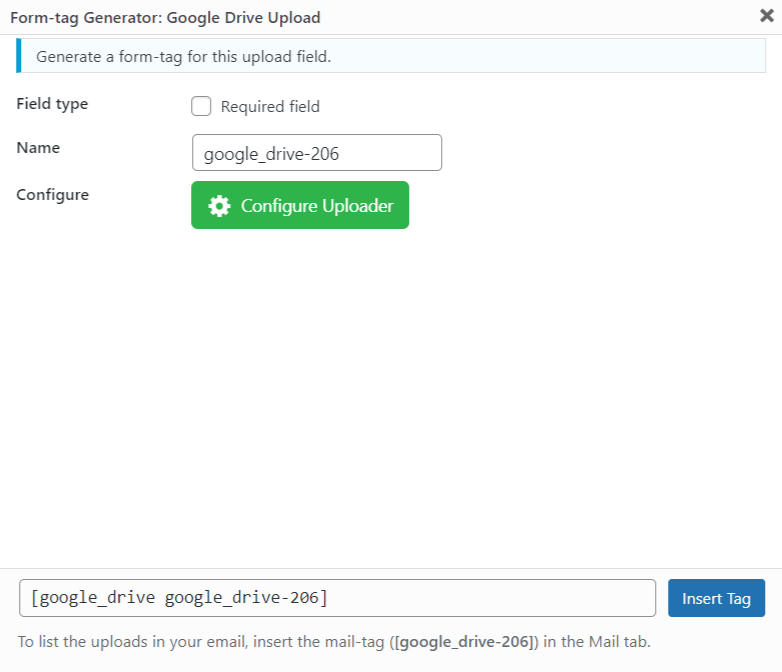
Task: Focus the Name input with google_drive-206
Action: click(x=317, y=153)
